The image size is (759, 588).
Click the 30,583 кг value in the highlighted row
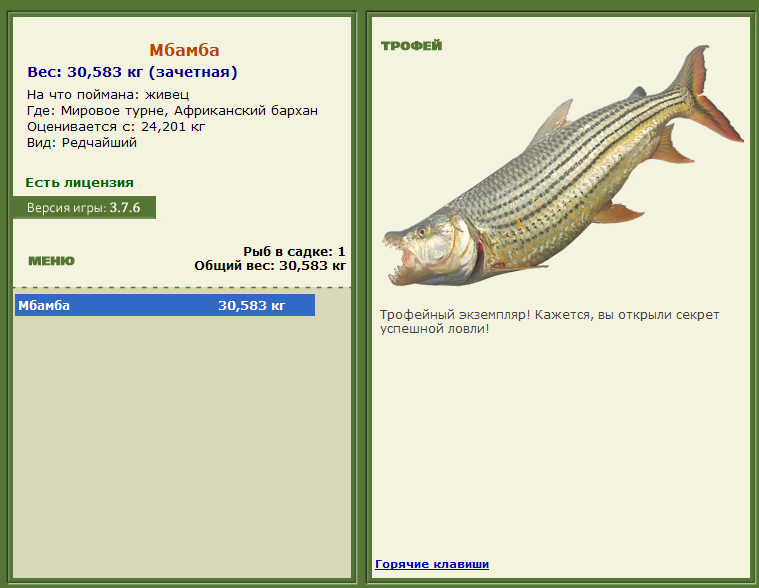tap(251, 305)
